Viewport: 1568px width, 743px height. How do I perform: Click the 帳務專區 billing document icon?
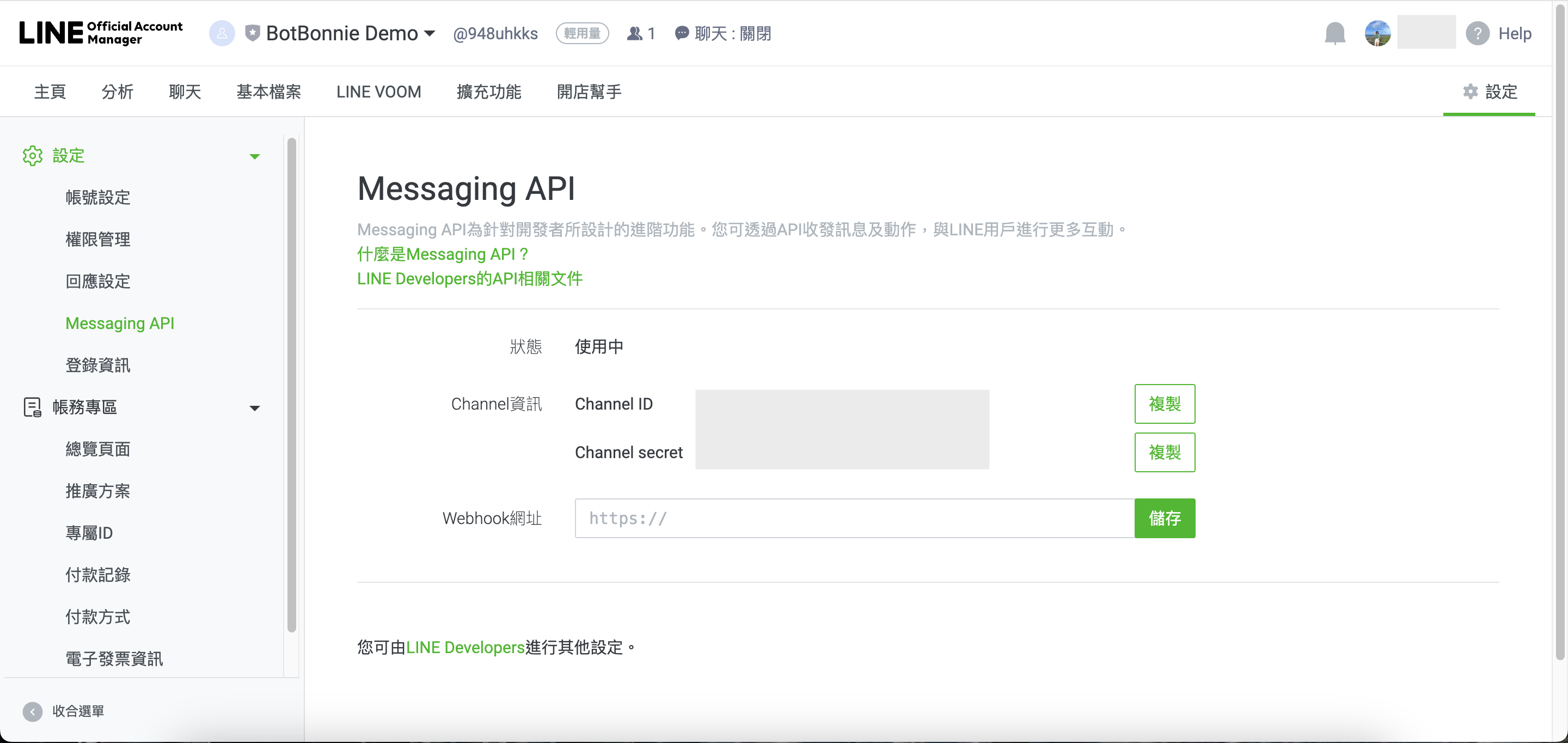pyautogui.click(x=32, y=407)
